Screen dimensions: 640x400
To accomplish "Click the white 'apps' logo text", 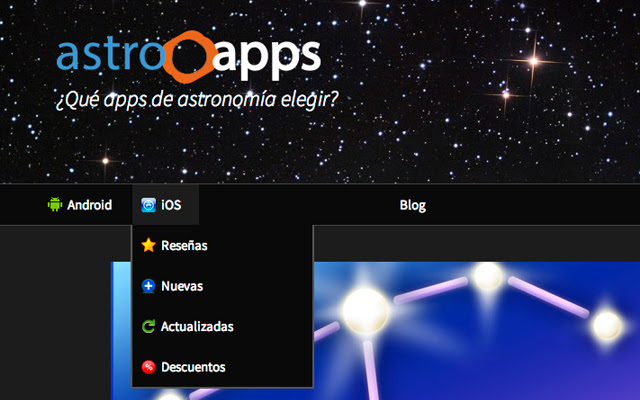I will pyautogui.click(x=267, y=59).
